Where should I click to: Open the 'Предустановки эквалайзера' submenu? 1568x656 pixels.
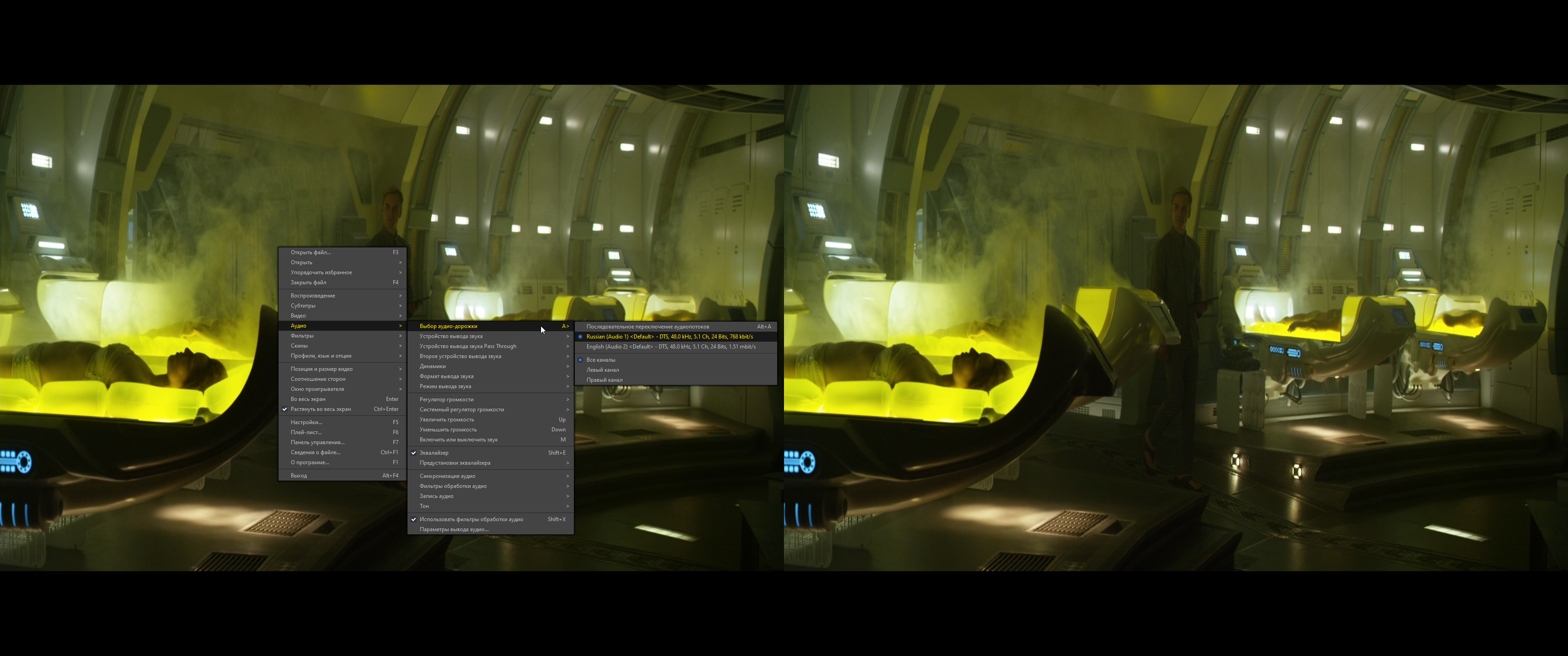(x=455, y=463)
